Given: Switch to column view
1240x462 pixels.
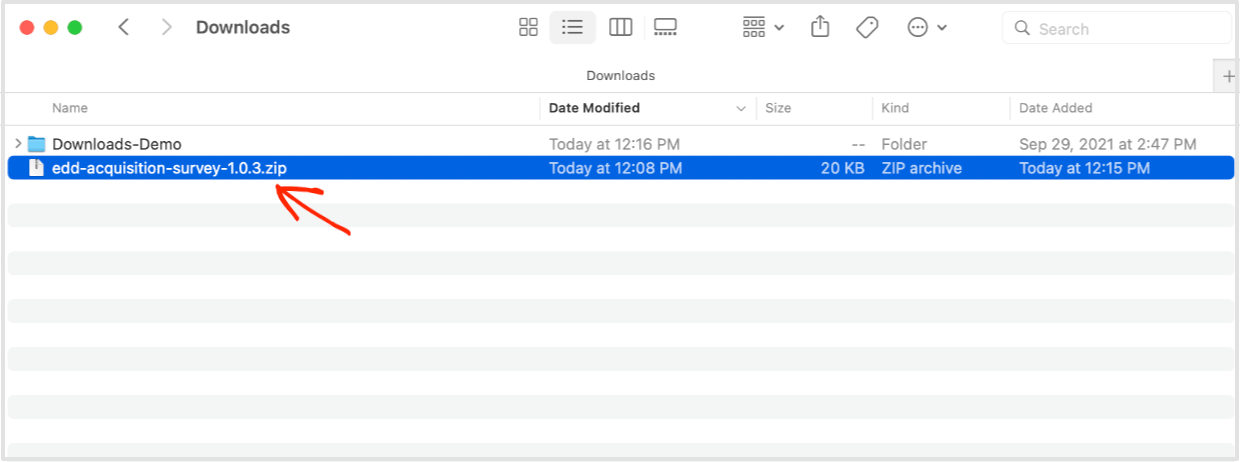Looking at the screenshot, I should [x=621, y=28].
